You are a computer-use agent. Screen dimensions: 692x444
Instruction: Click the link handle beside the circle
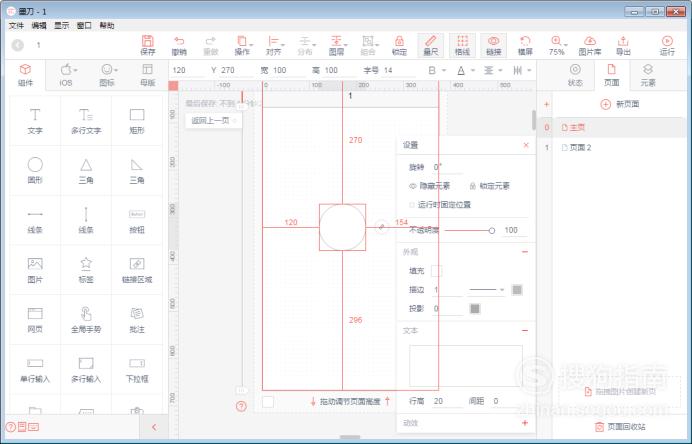coord(381,227)
